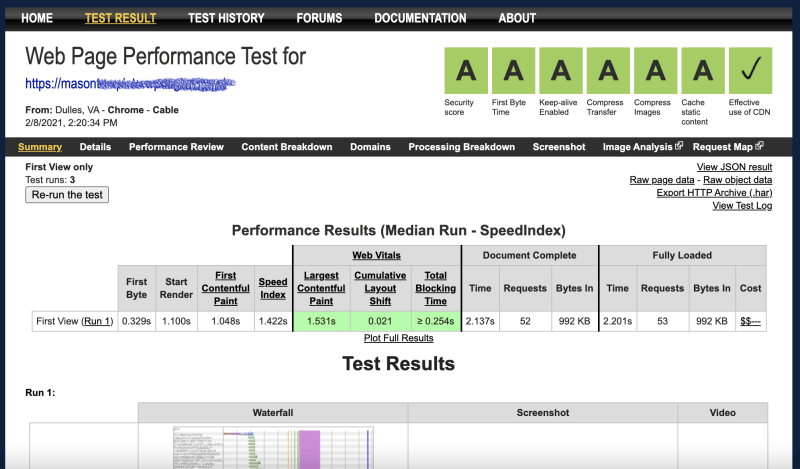Click the Keep-alive Enabled grade box

tap(561, 70)
